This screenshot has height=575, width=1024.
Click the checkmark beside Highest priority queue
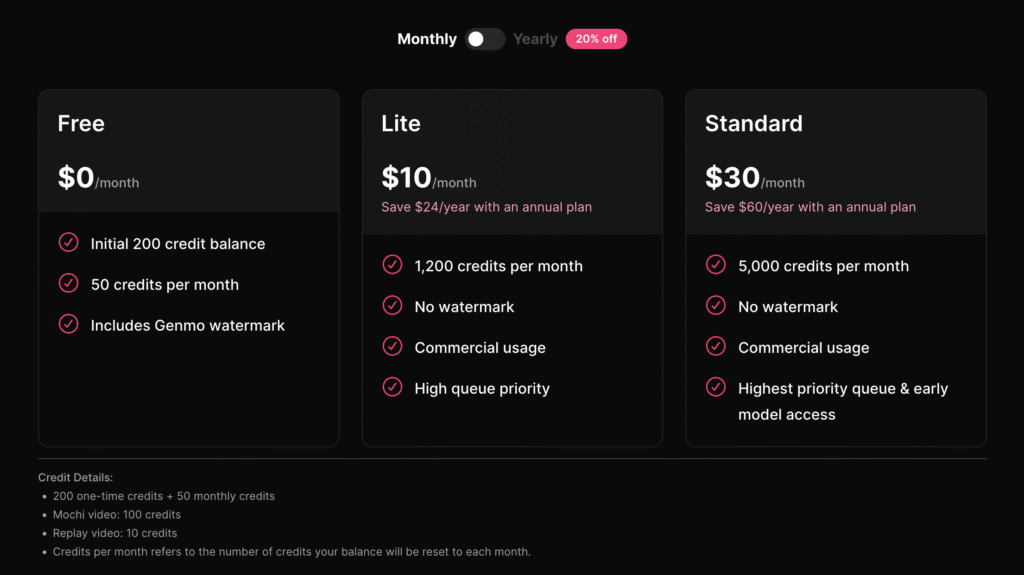click(716, 387)
